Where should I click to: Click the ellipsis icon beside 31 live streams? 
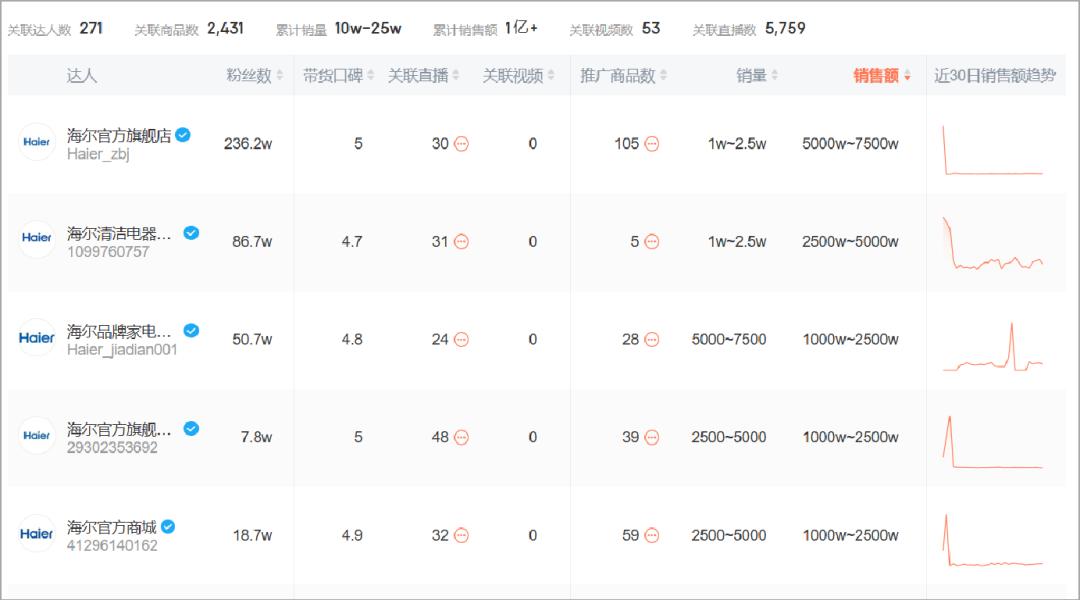point(461,241)
